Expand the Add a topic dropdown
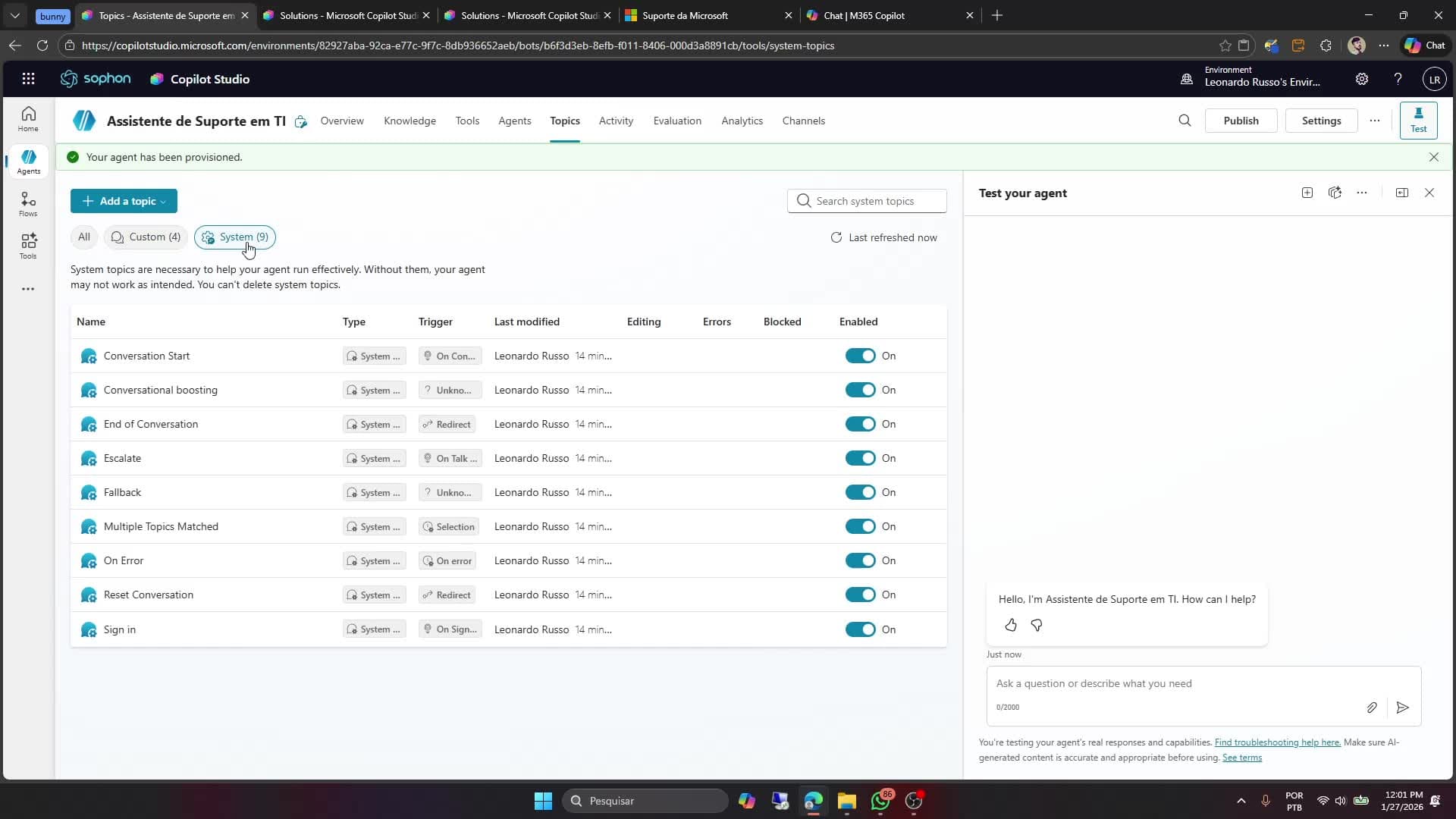Screen dimensions: 1456x819 click(x=124, y=201)
